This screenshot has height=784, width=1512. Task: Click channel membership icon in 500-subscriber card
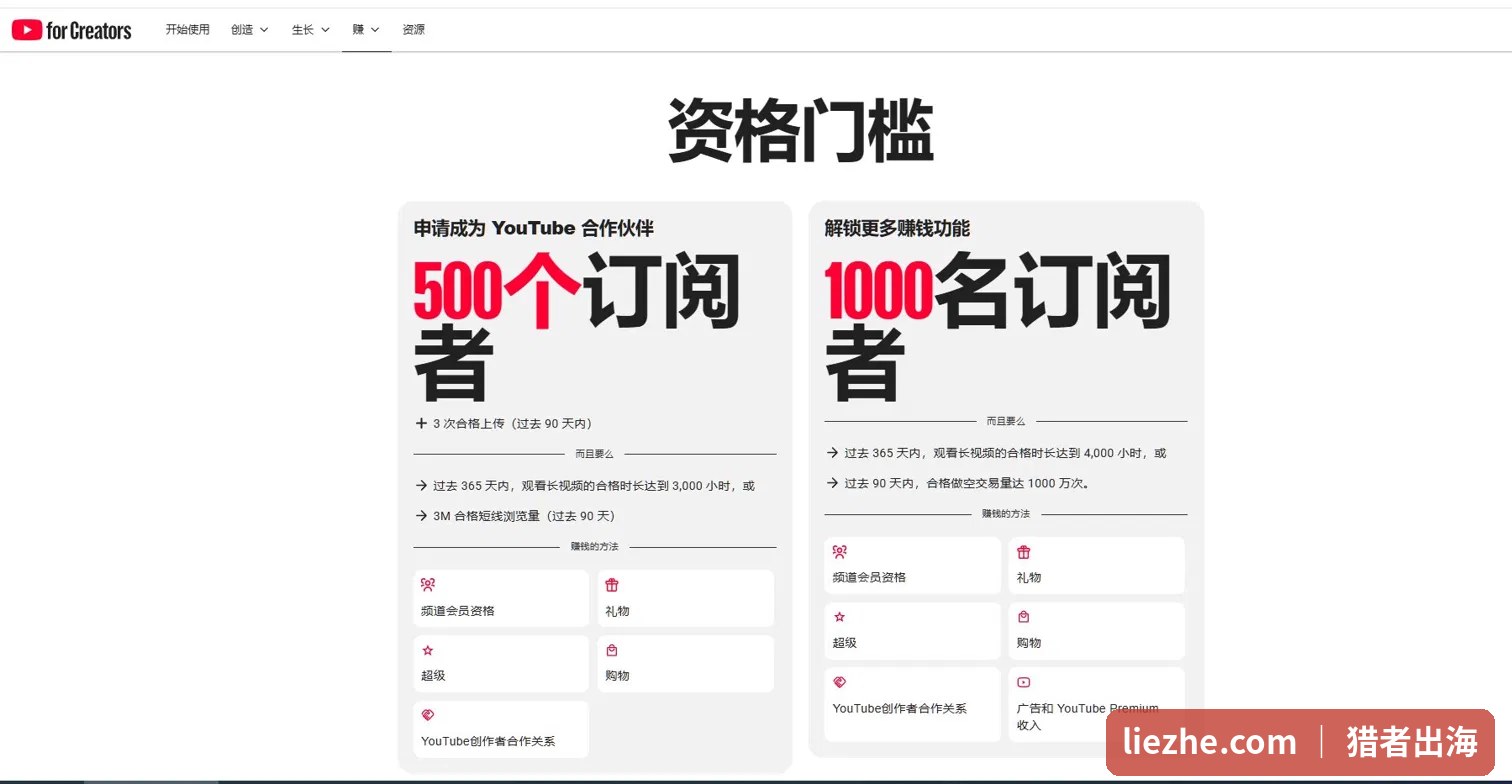pos(428,585)
